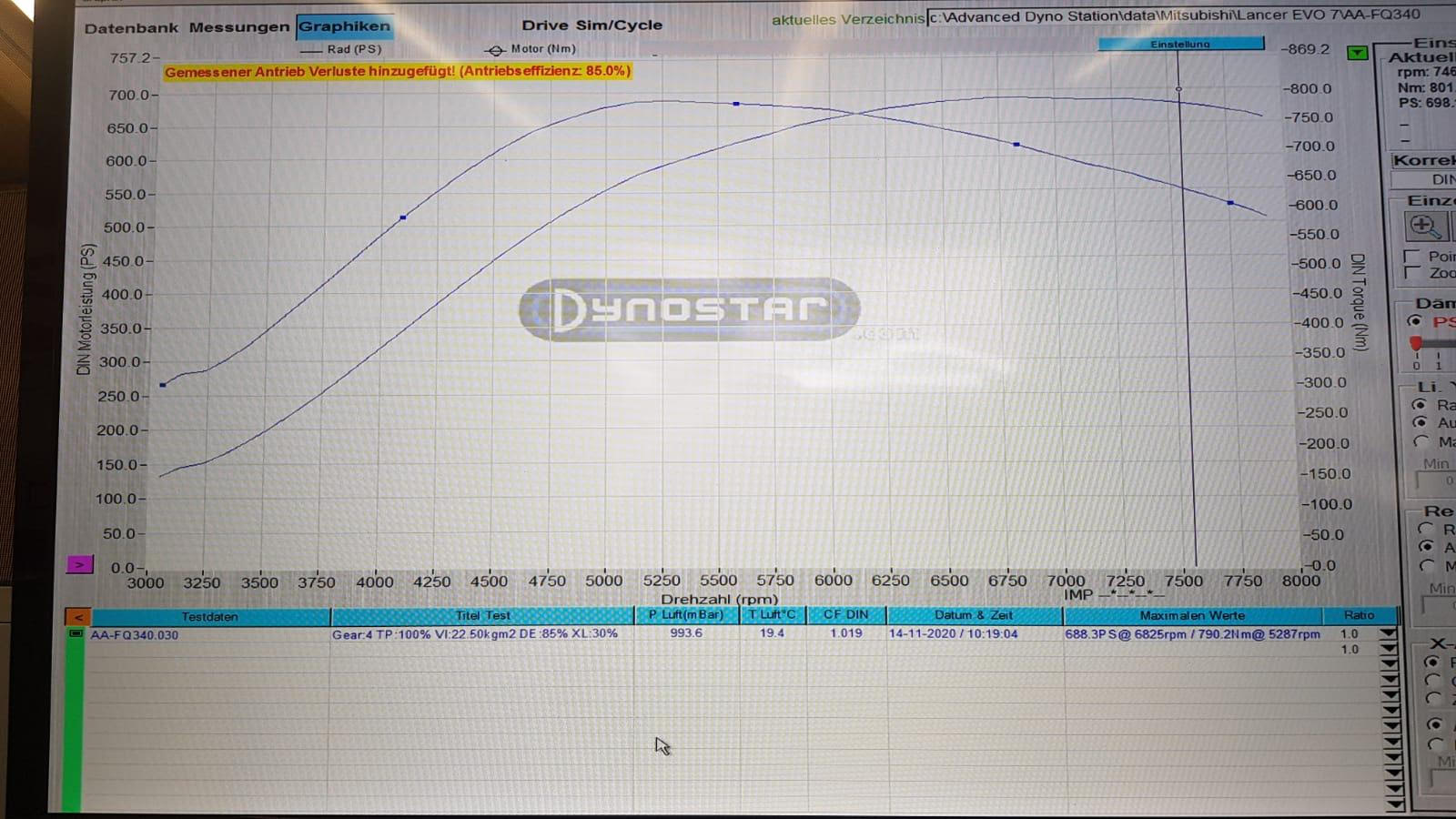The width and height of the screenshot is (1456, 819).
Task: Click the 1.019 CF DIN cell
Action: pos(845,632)
